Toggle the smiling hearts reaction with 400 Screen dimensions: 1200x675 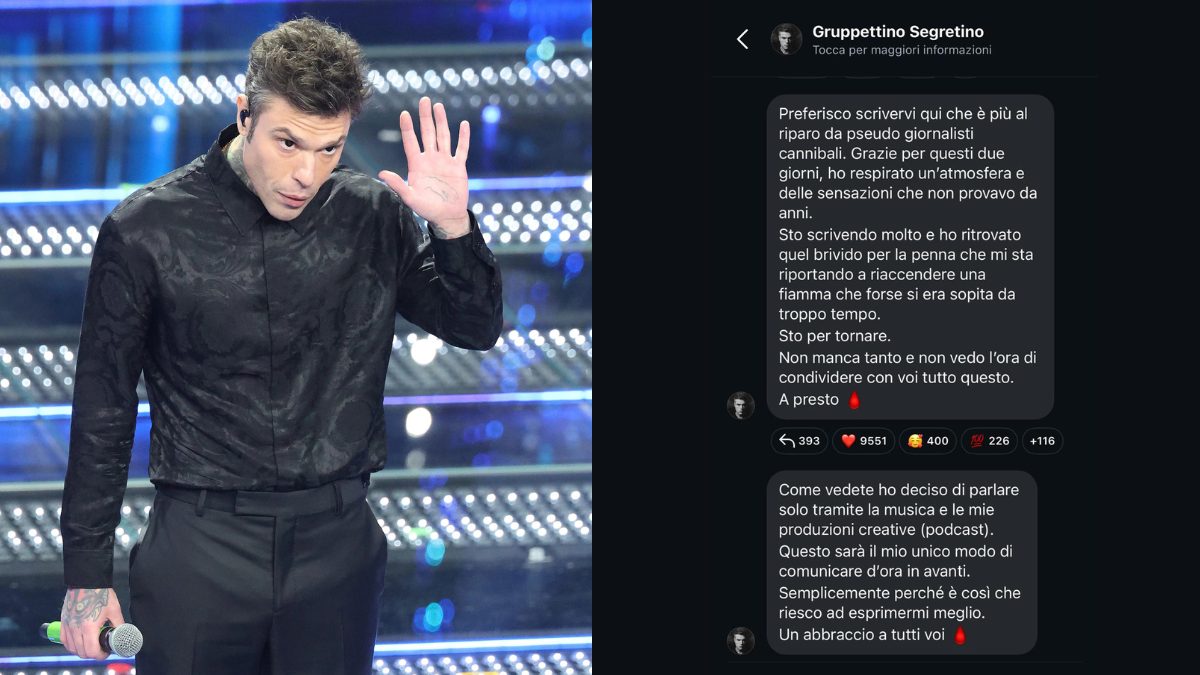(x=927, y=441)
